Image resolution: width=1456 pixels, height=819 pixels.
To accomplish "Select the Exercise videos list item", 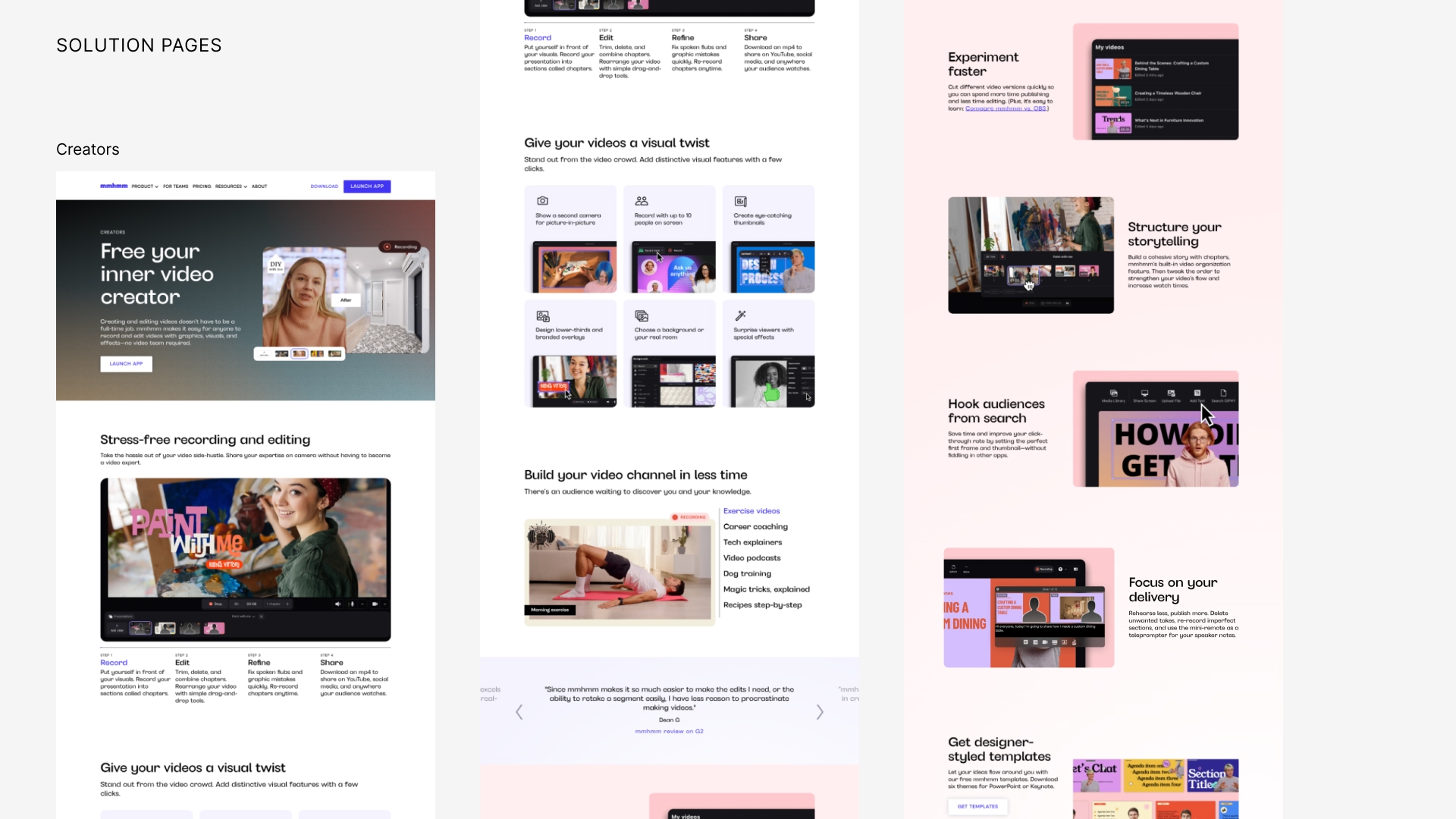I will tap(751, 511).
